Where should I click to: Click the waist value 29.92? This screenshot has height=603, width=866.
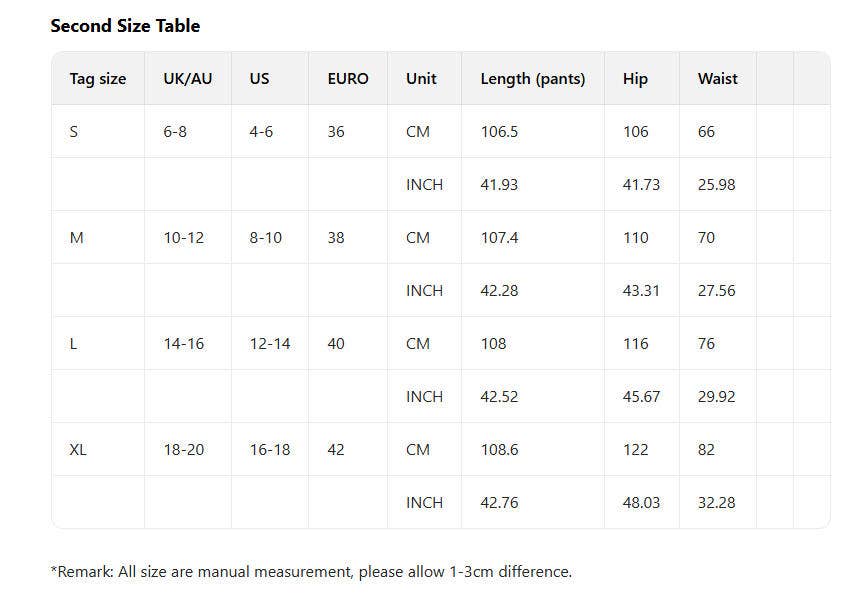click(x=716, y=397)
